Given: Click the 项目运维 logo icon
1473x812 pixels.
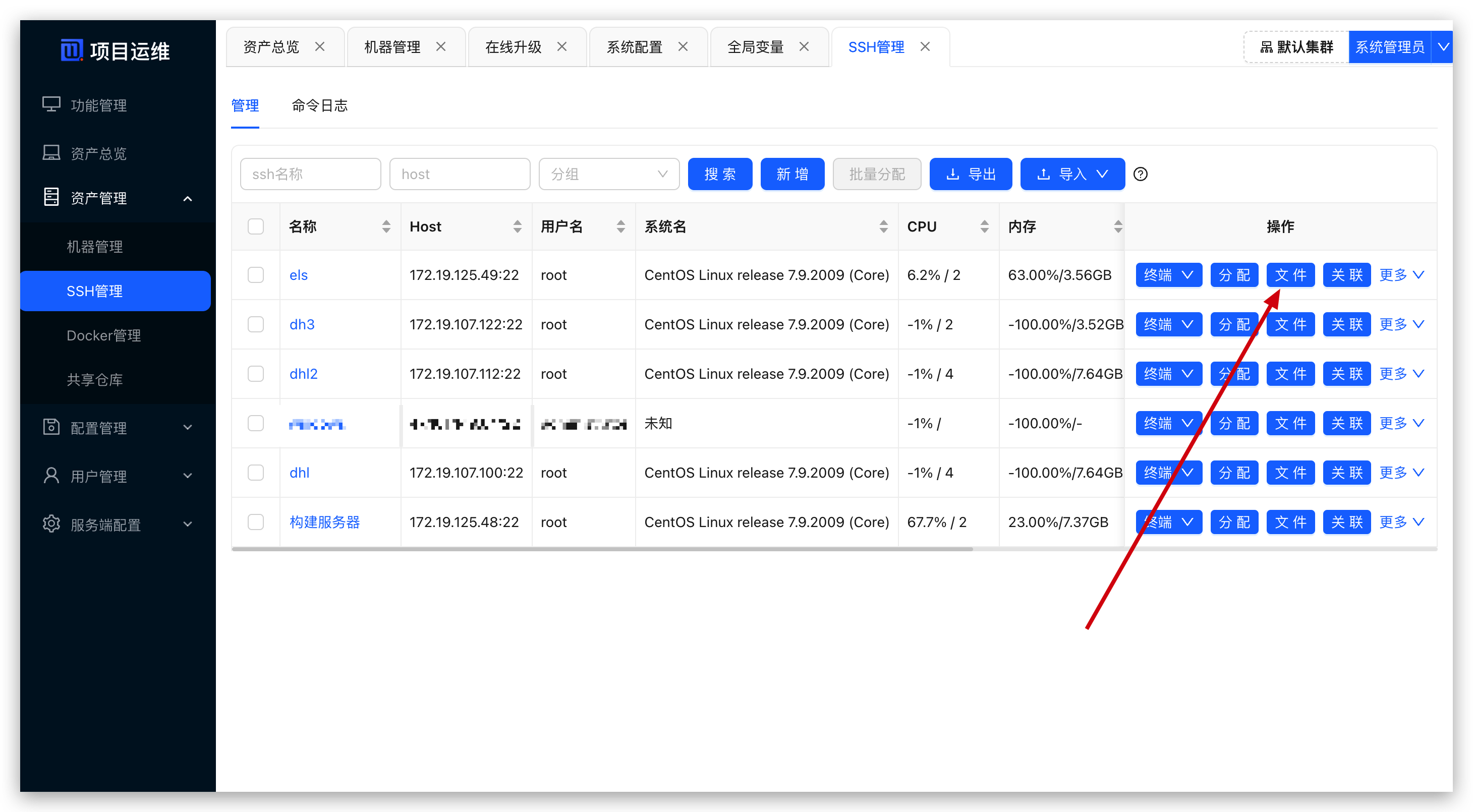Looking at the screenshot, I should [72, 50].
